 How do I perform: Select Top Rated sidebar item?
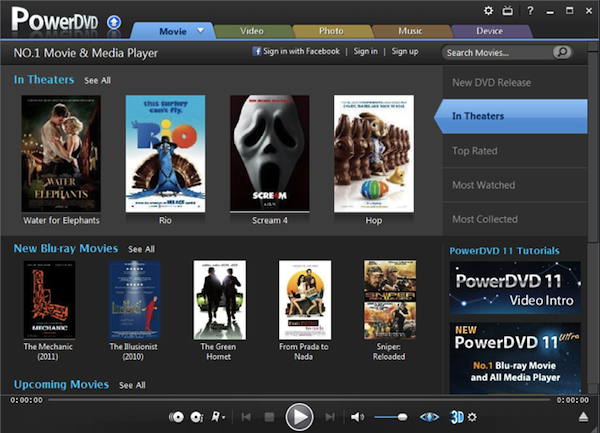[515, 151]
